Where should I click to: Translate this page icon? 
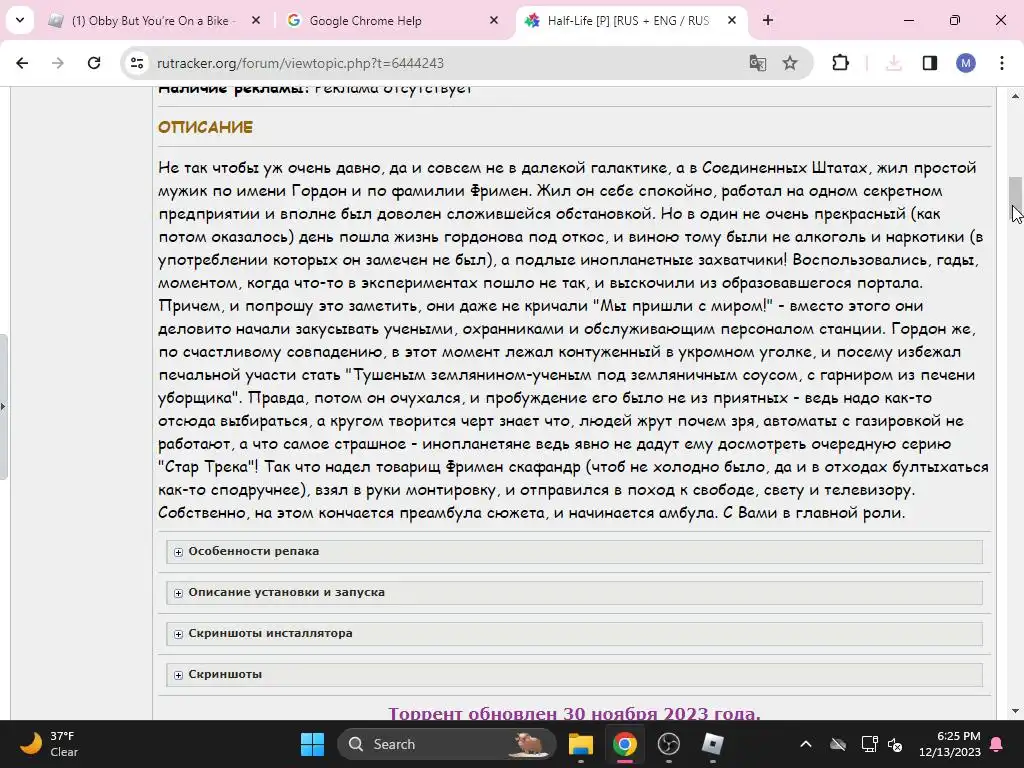coord(758,63)
